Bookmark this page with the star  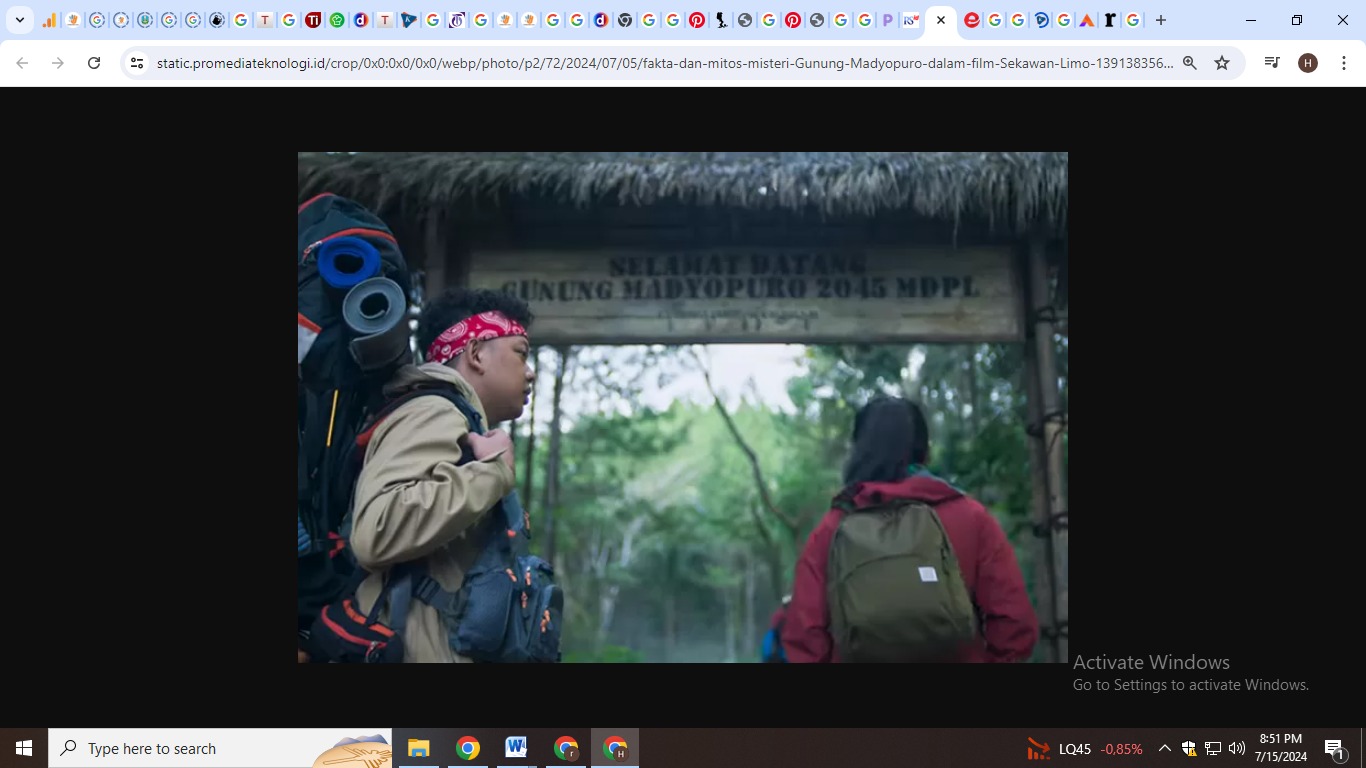[1222, 63]
